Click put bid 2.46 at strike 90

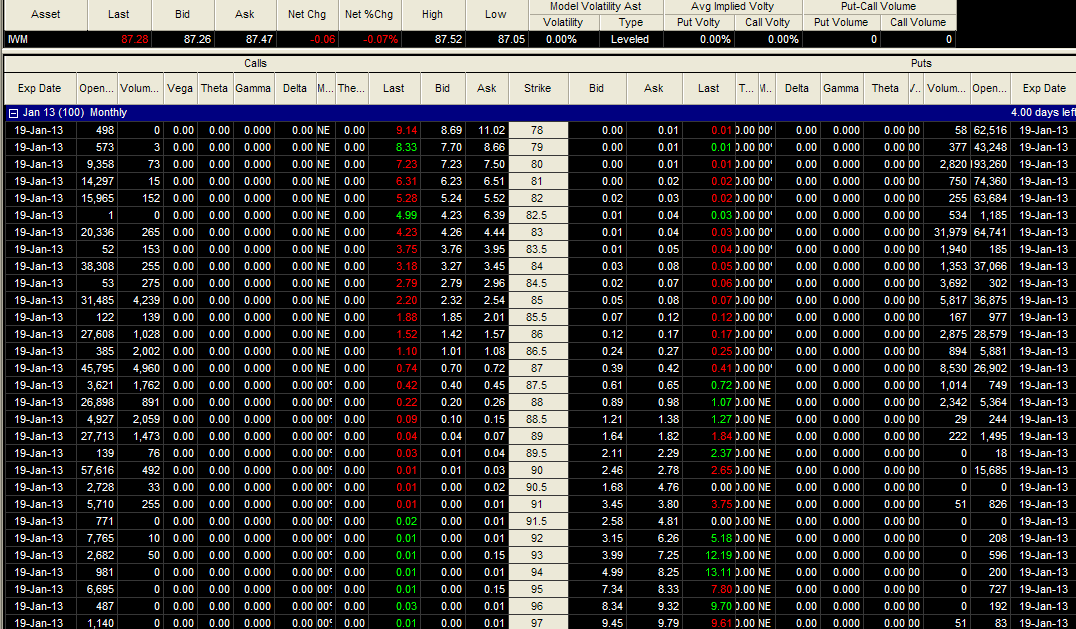click(611, 471)
